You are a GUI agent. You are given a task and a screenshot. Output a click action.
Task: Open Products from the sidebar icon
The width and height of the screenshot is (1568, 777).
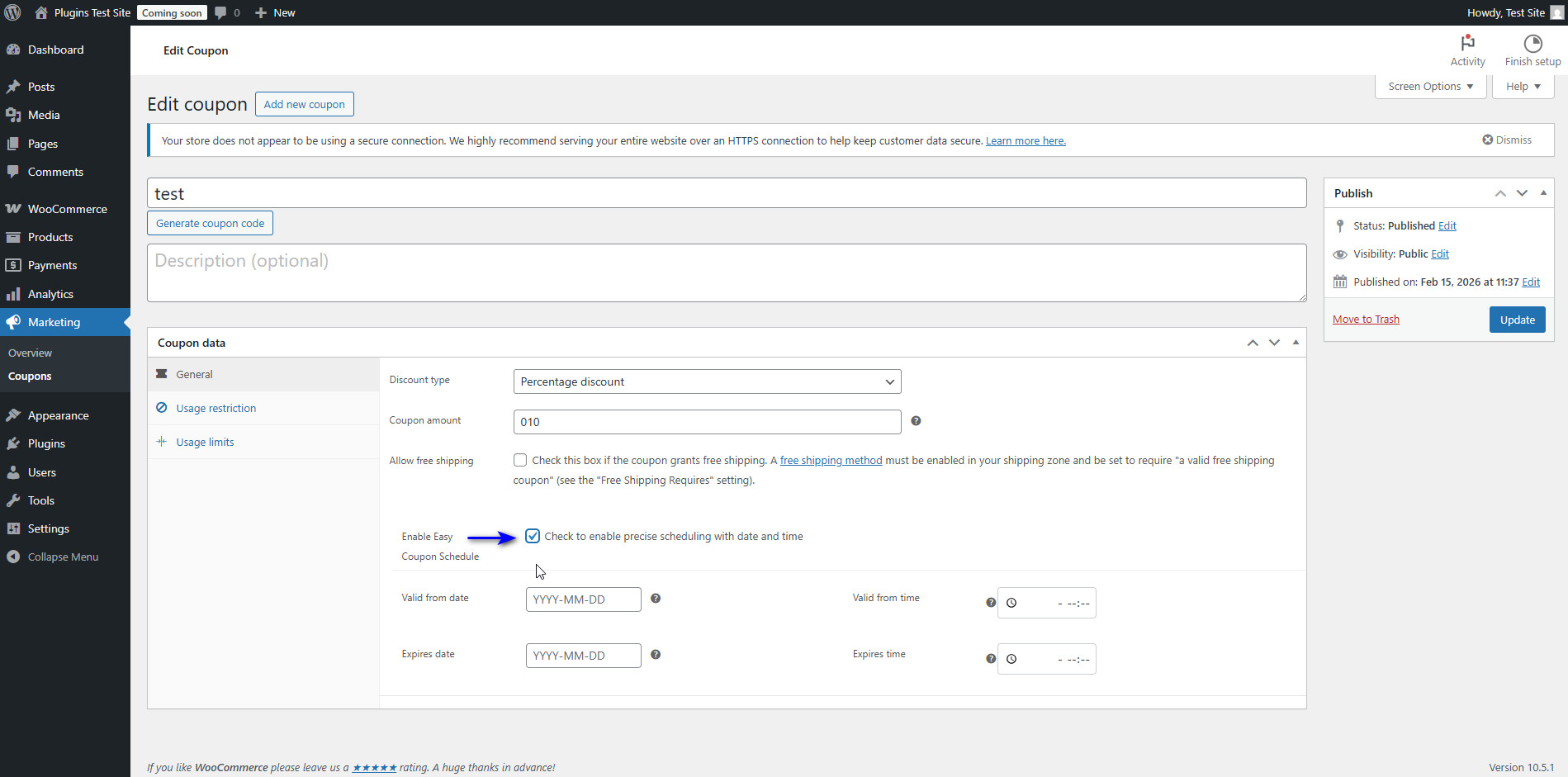tap(13, 237)
